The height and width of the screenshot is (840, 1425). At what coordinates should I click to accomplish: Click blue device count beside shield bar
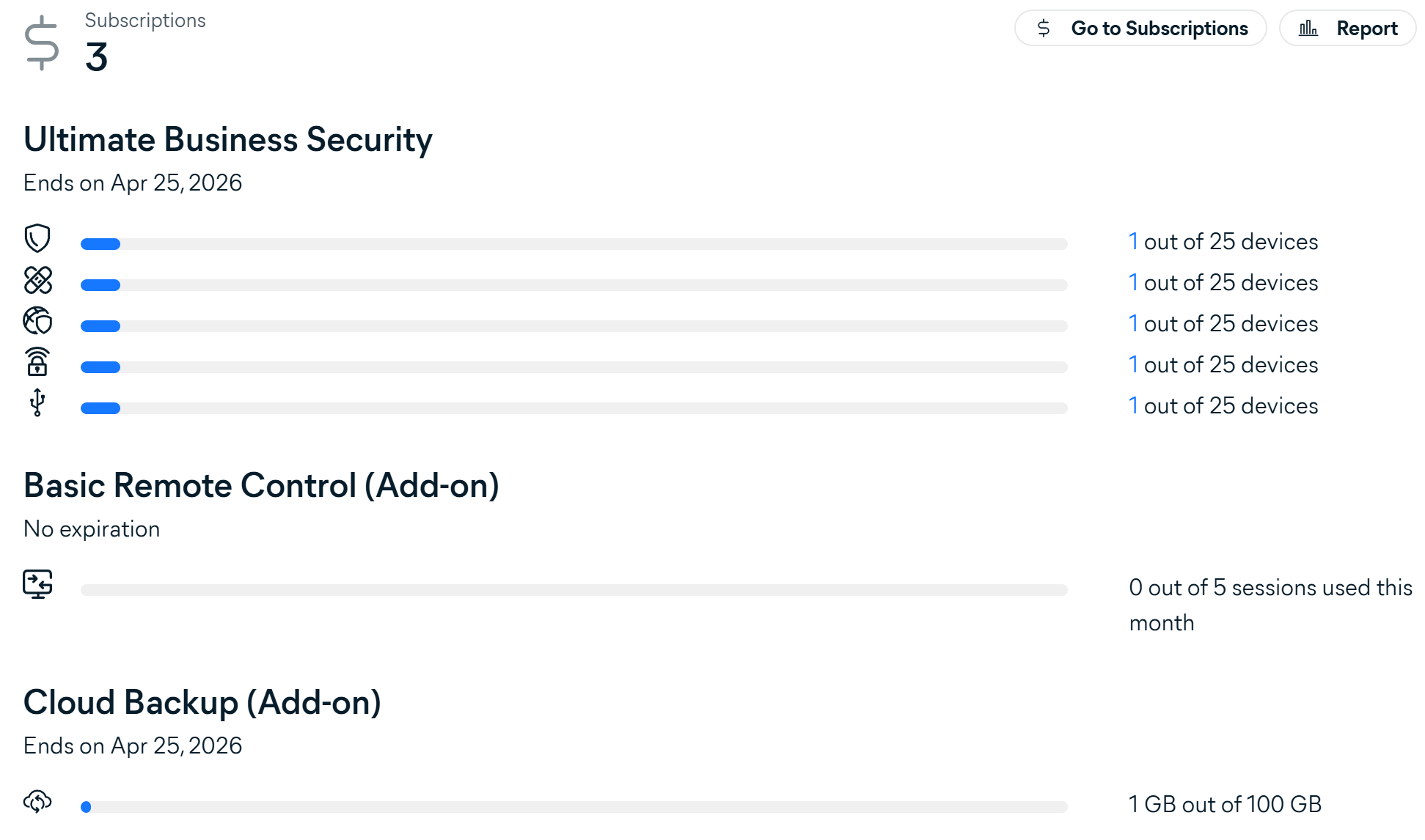click(x=1133, y=241)
